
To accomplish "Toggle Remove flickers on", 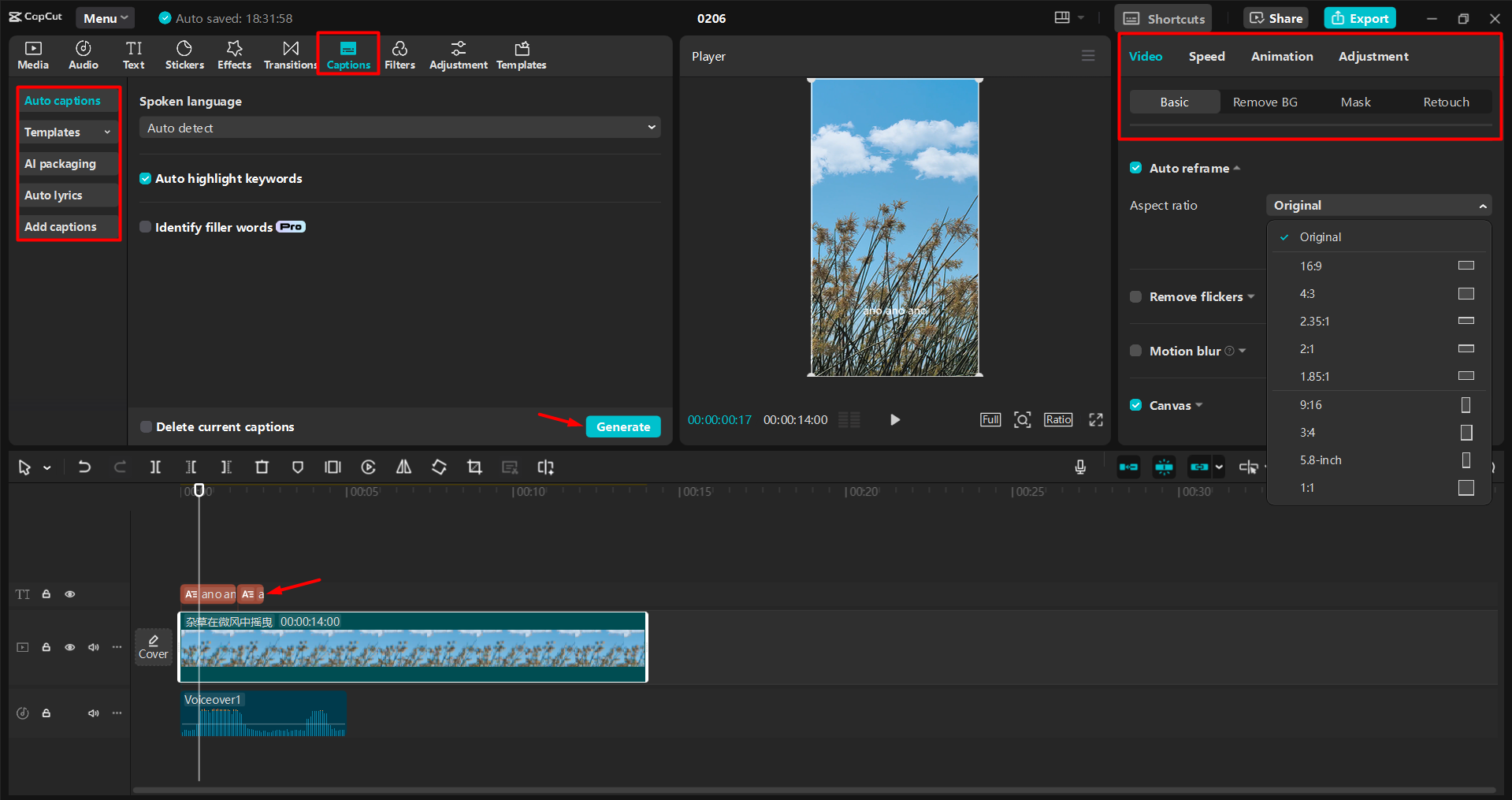I will [1135, 296].
